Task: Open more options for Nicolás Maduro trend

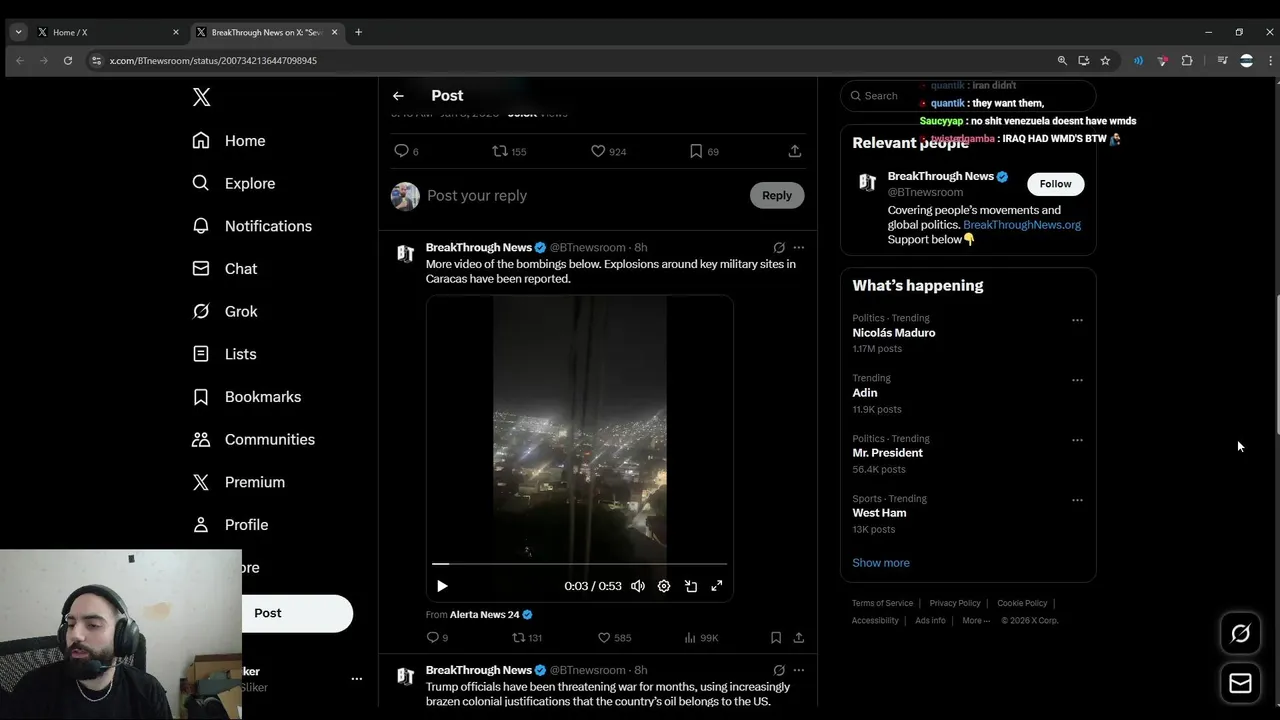Action: click(1077, 320)
